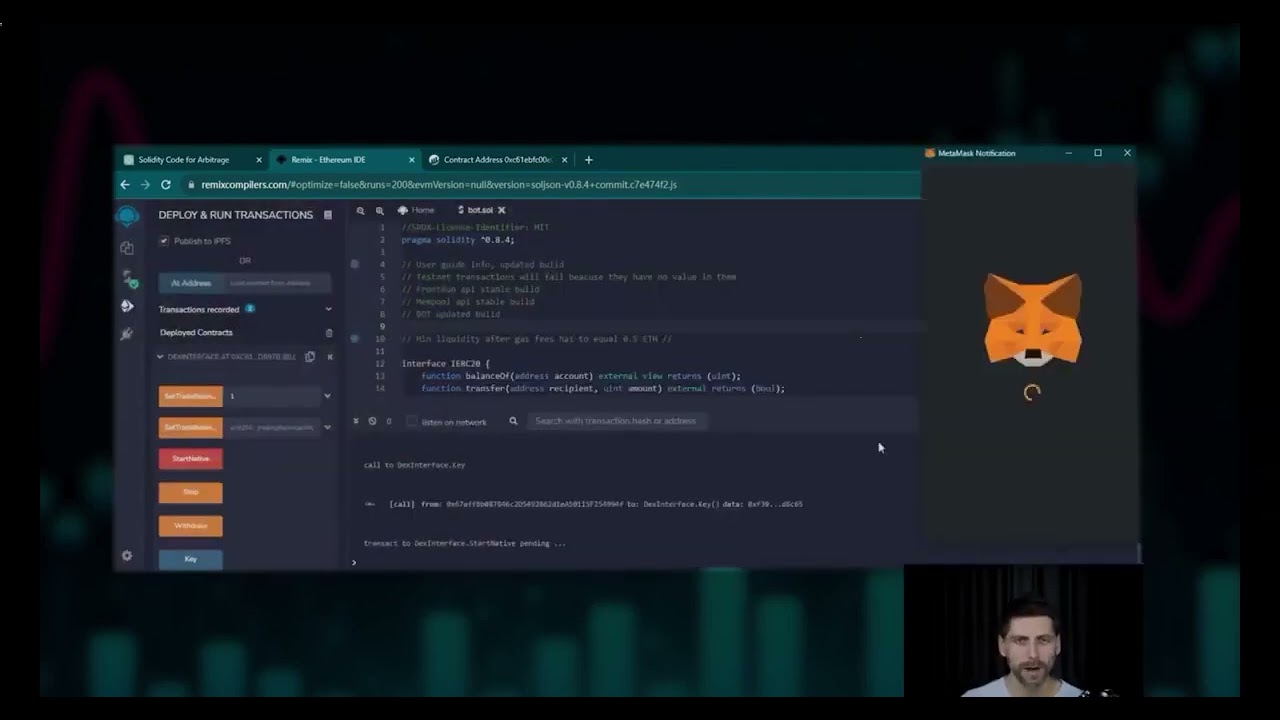Collapse the terminal panel toggle icon
This screenshot has height=720, width=1280.
pos(356,421)
